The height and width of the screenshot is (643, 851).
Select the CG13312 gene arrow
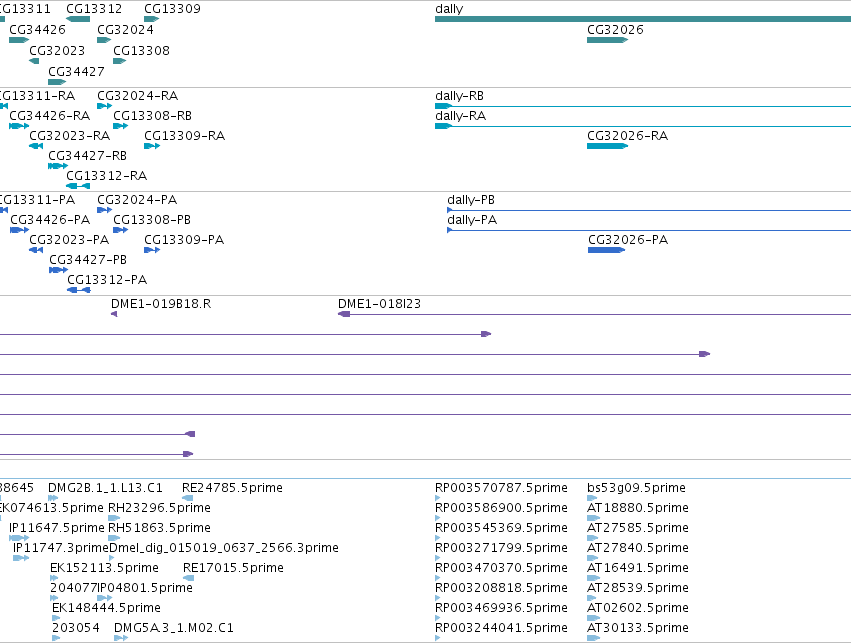[78, 19]
